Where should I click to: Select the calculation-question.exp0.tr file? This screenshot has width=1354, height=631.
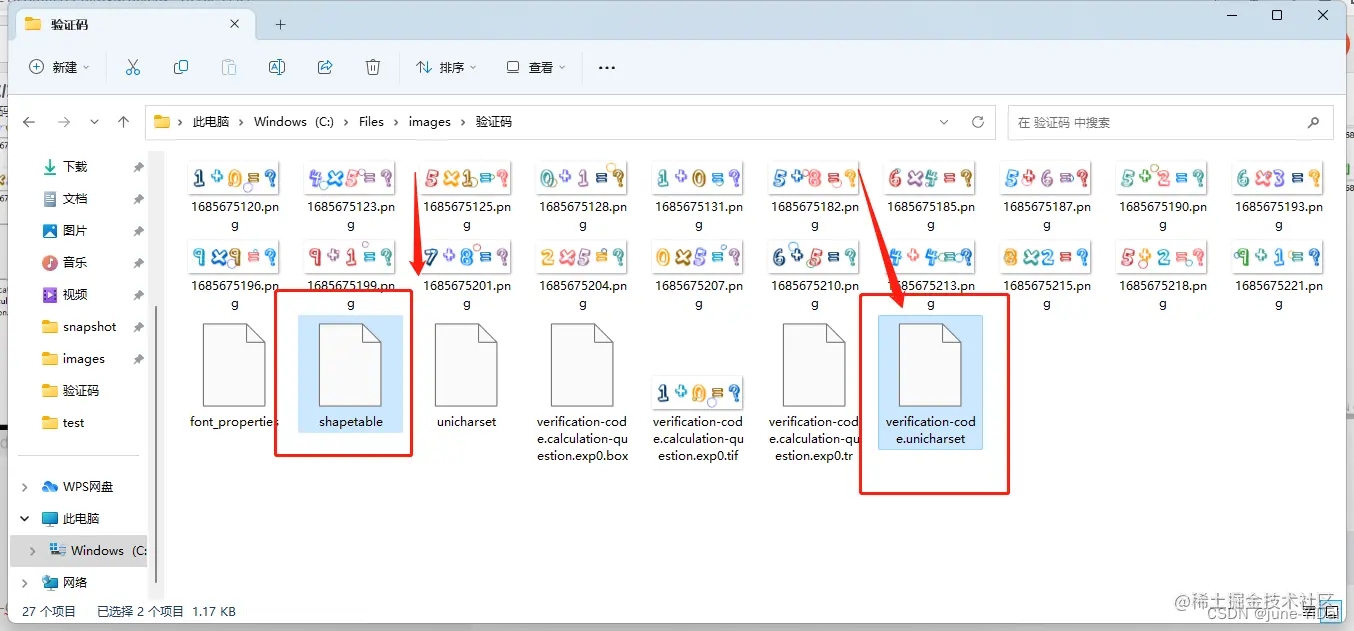(x=814, y=392)
